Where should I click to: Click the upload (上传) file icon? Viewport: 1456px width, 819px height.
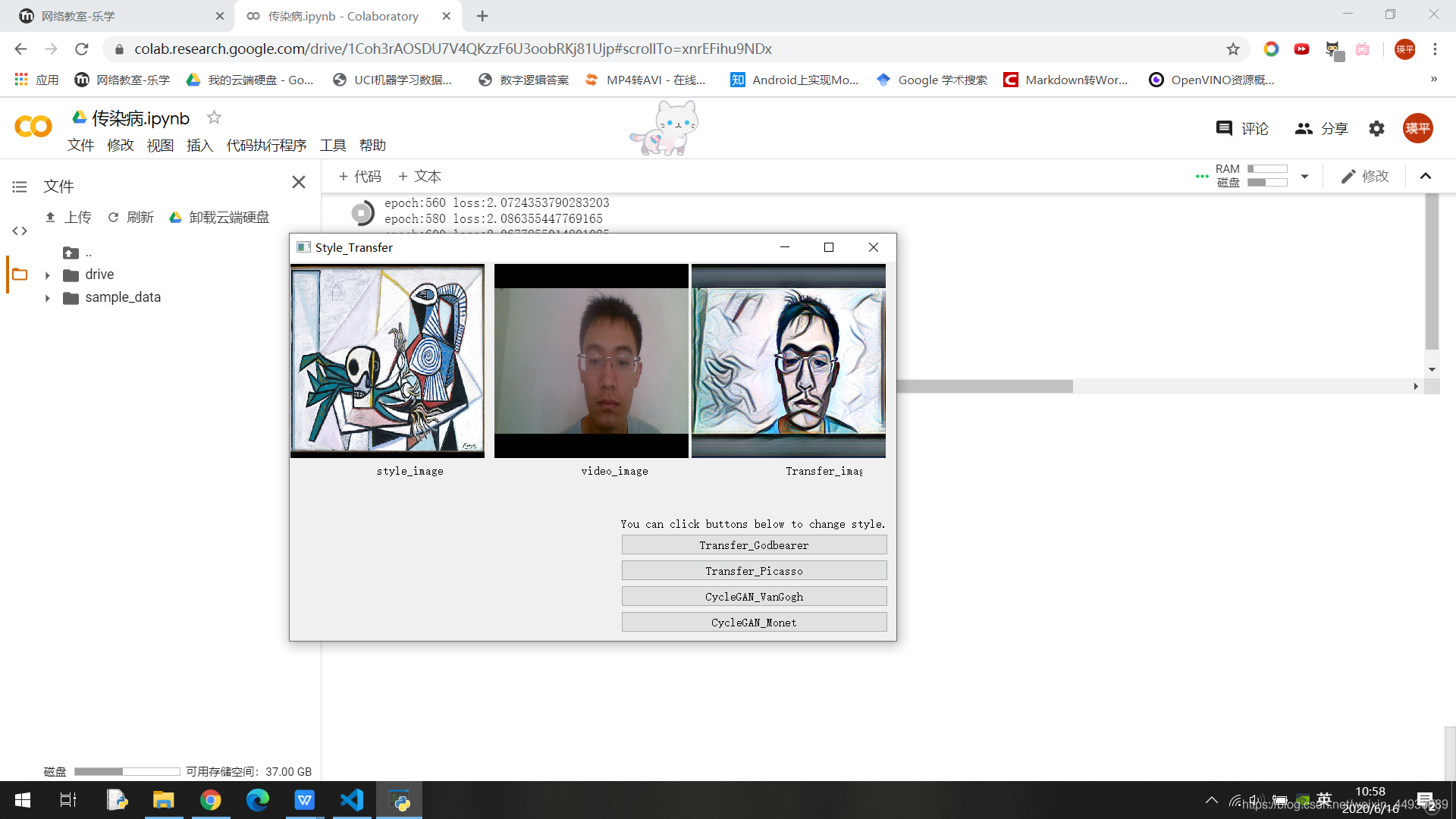pos(50,218)
